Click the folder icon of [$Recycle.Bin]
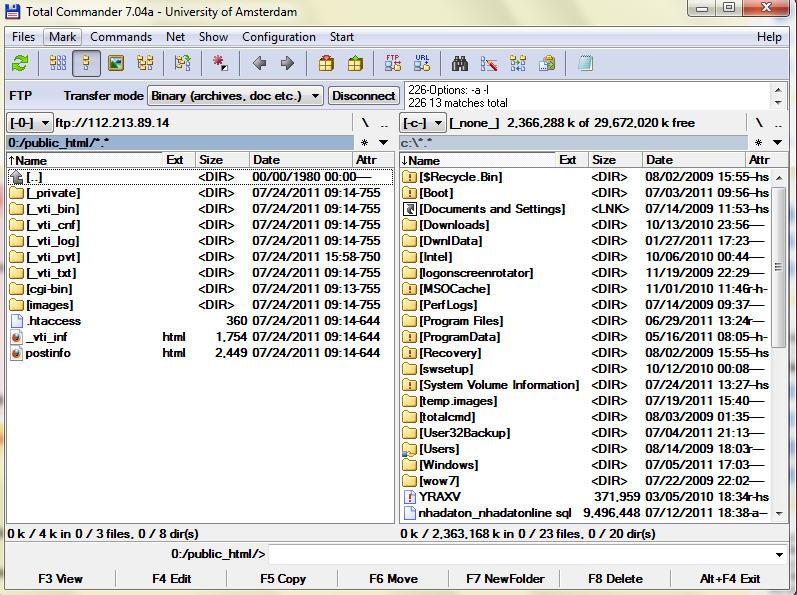 410,177
